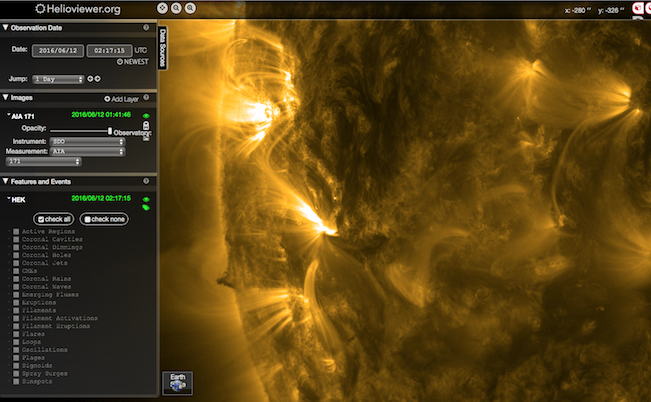Image resolution: width=651 pixels, height=402 pixels.
Task: Jump backward in time arrow
Action: tap(90, 78)
